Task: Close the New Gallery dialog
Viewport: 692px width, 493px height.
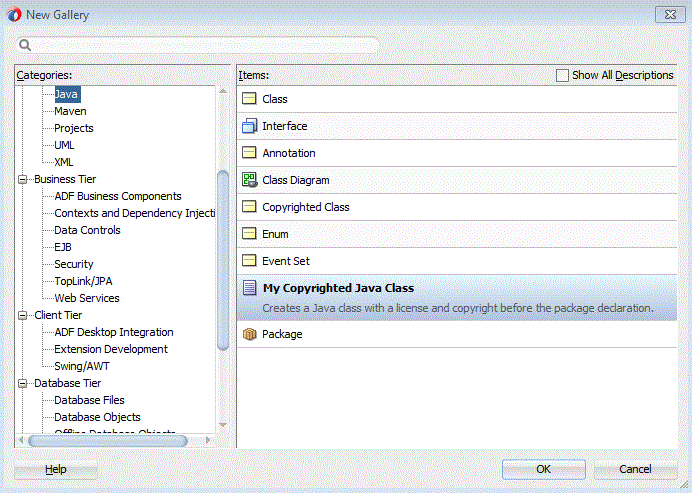Action: (x=670, y=15)
